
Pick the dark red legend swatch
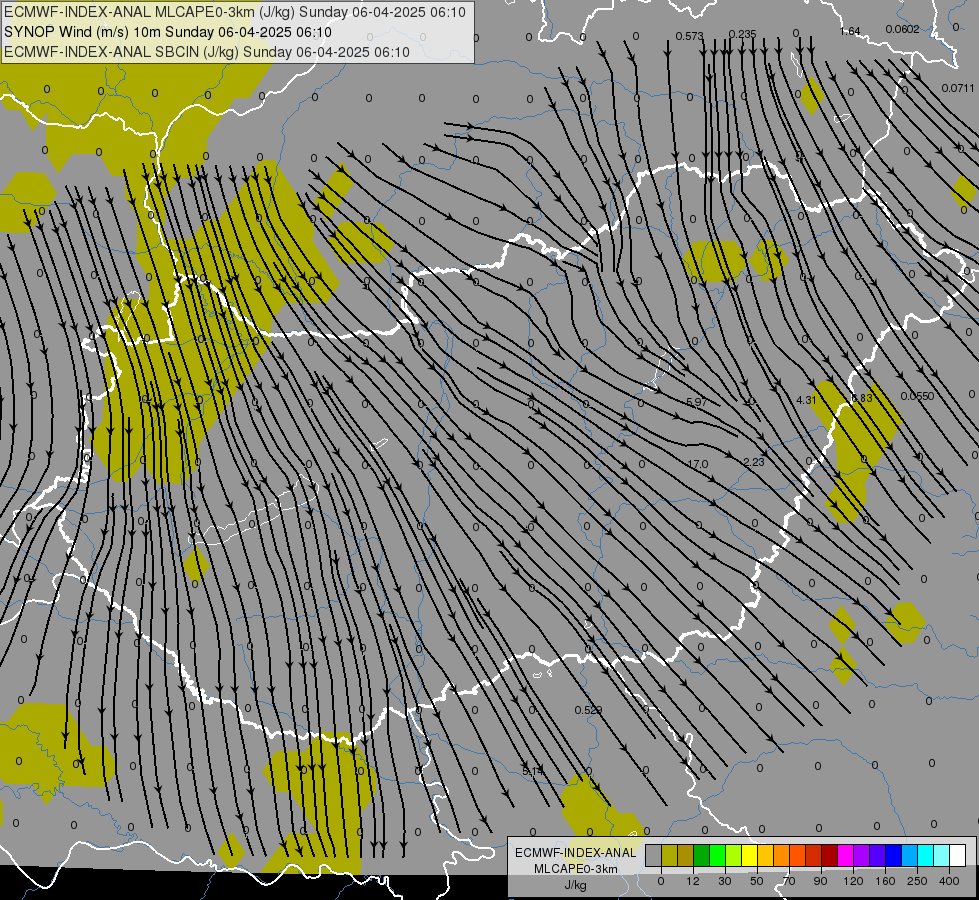point(830,855)
